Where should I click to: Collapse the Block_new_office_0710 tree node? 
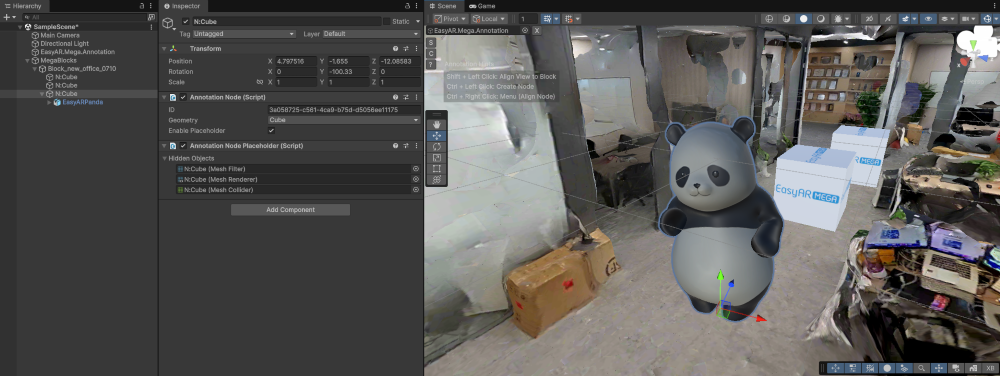tap(35, 69)
